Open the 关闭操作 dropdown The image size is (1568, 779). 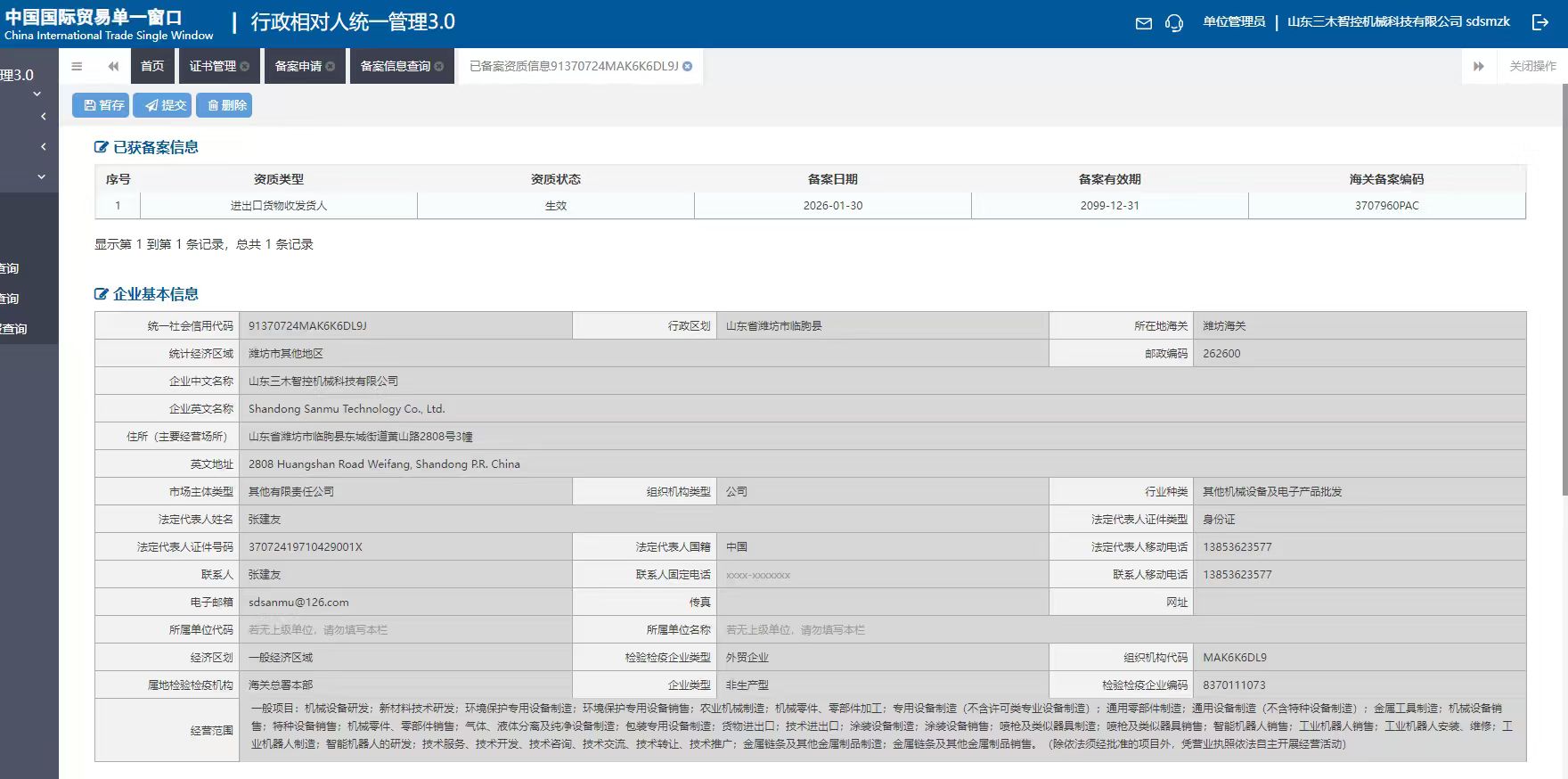[x=1532, y=66]
